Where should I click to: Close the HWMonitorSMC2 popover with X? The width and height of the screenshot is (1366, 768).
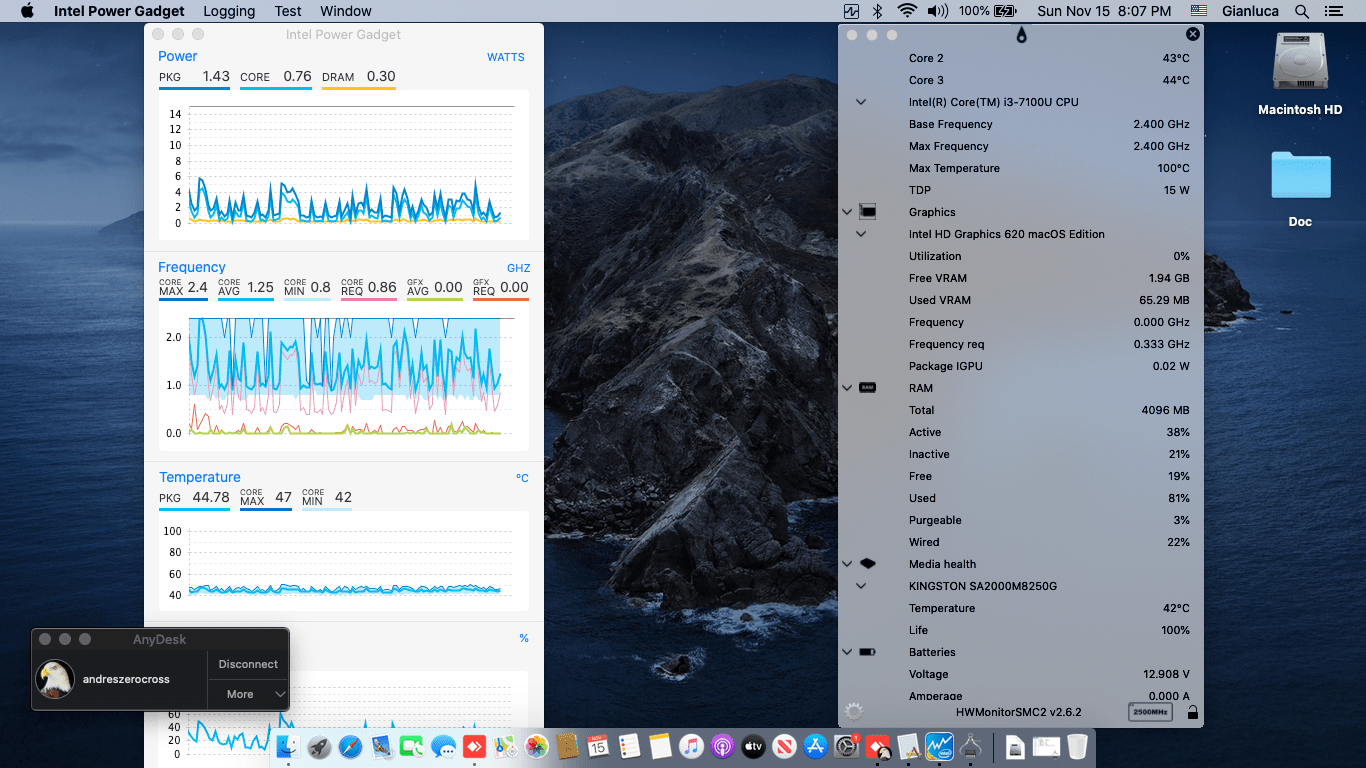1192,34
